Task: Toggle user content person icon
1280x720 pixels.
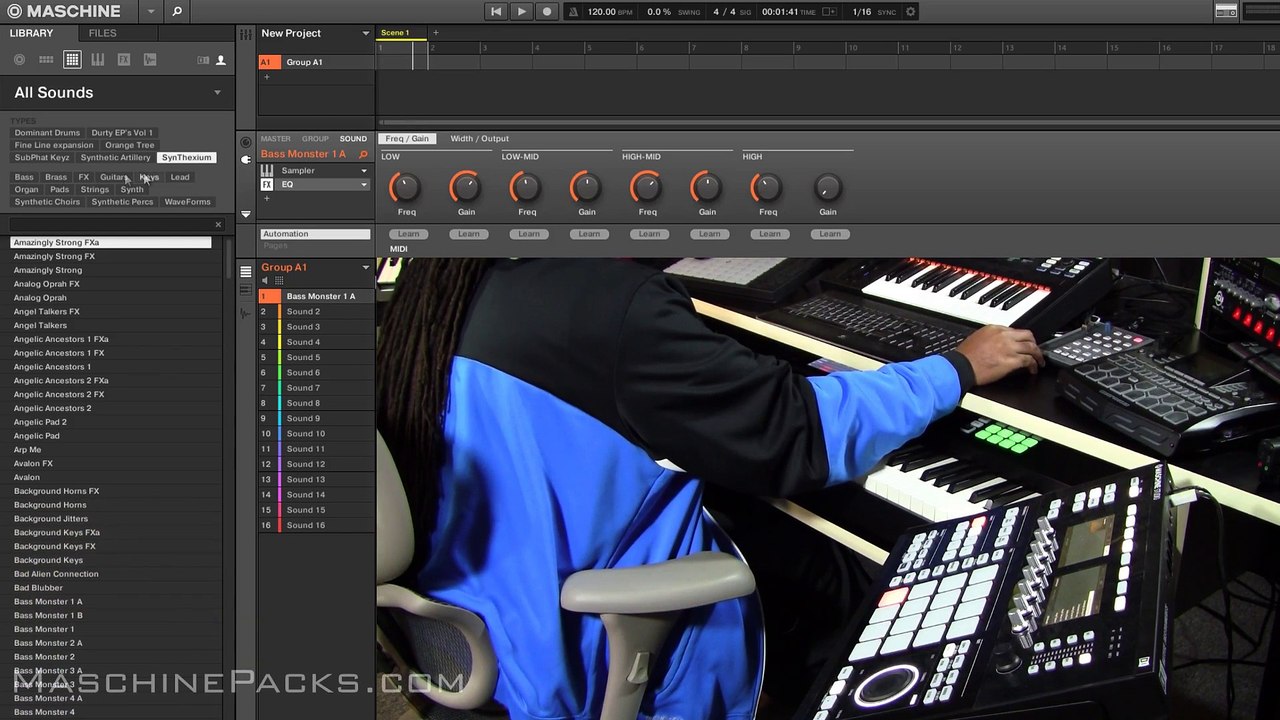Action: pos(221,60)
